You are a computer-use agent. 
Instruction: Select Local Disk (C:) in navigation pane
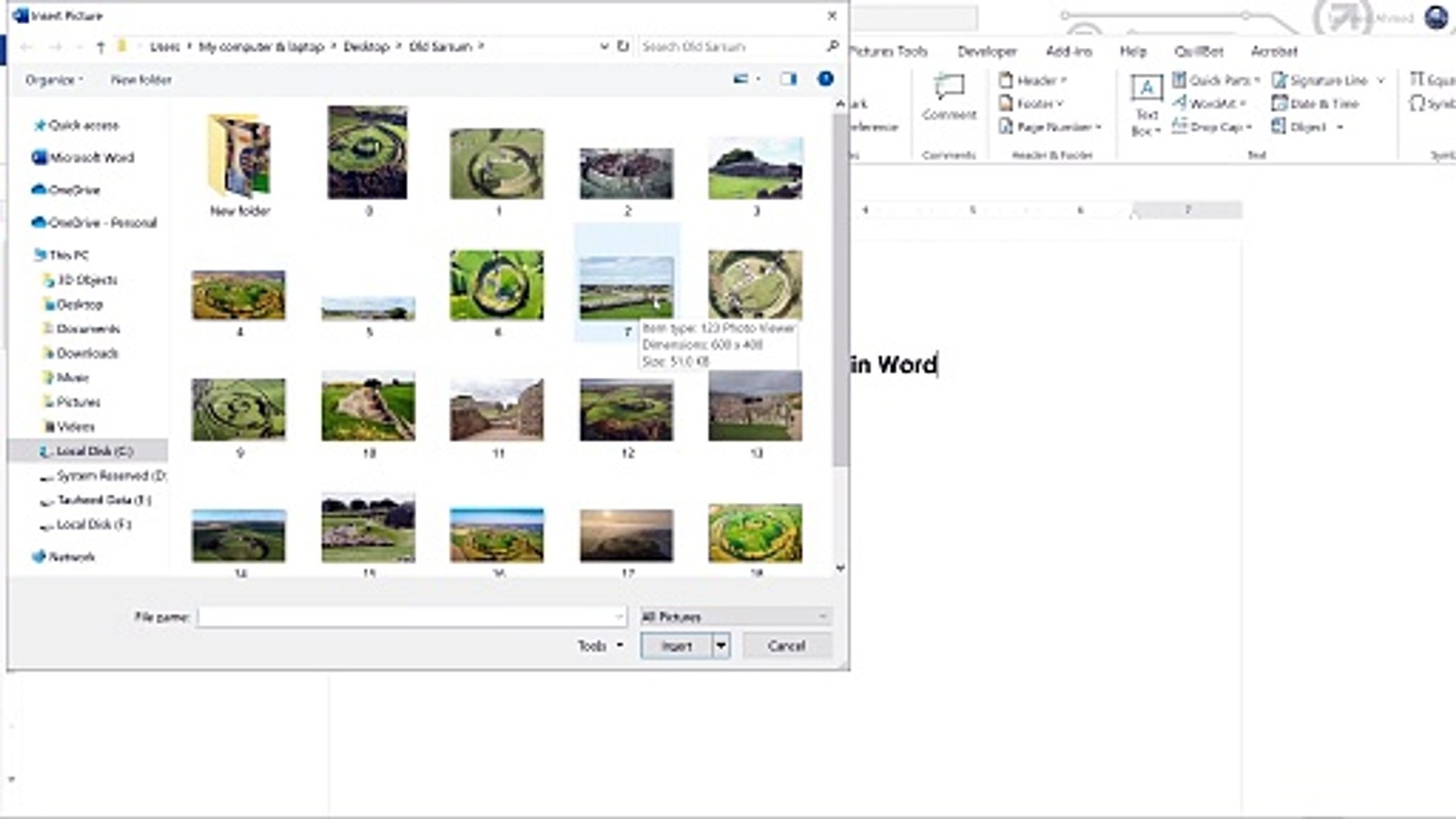94,451
